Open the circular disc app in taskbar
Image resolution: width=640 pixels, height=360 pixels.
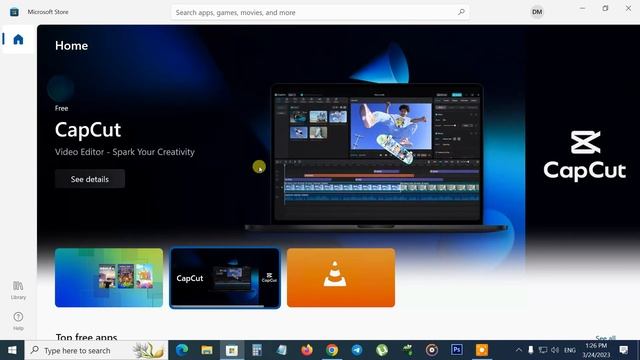(x=432, y=350)
